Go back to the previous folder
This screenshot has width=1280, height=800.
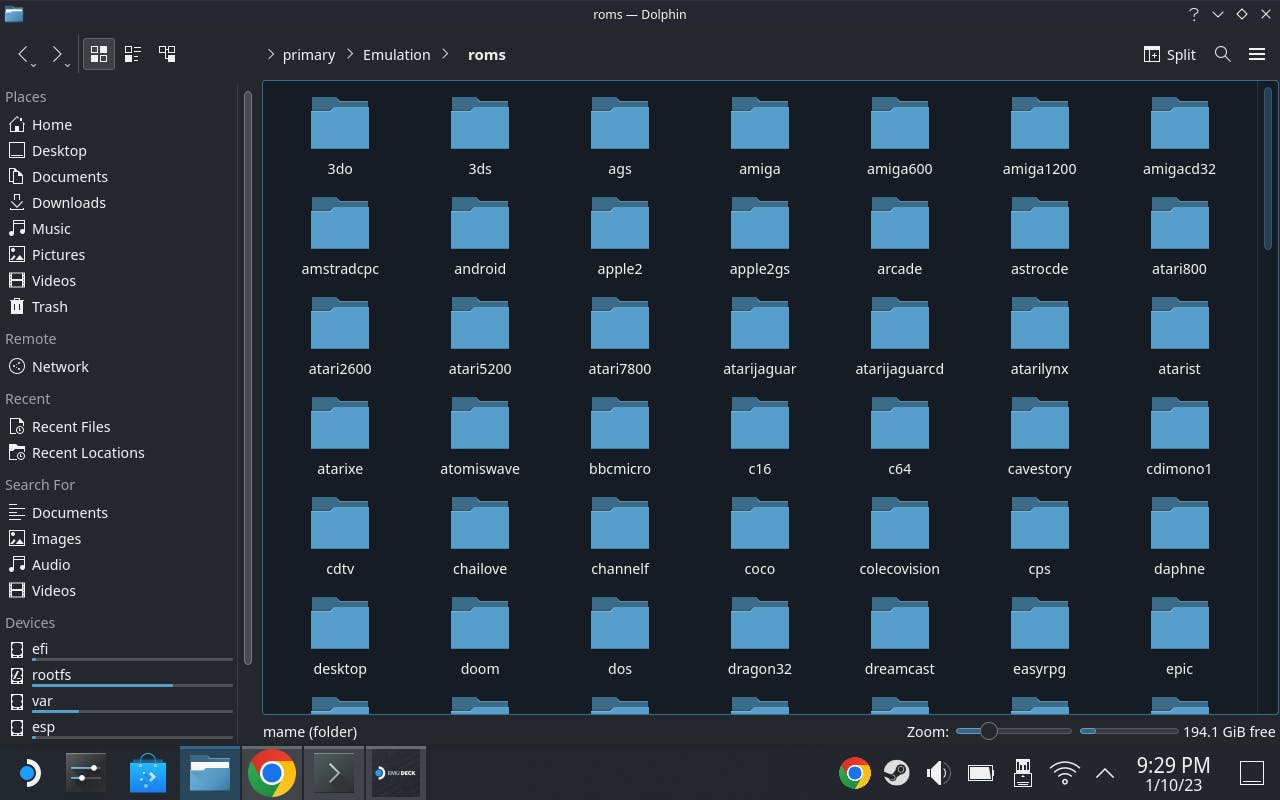click(x=24, y=55)
